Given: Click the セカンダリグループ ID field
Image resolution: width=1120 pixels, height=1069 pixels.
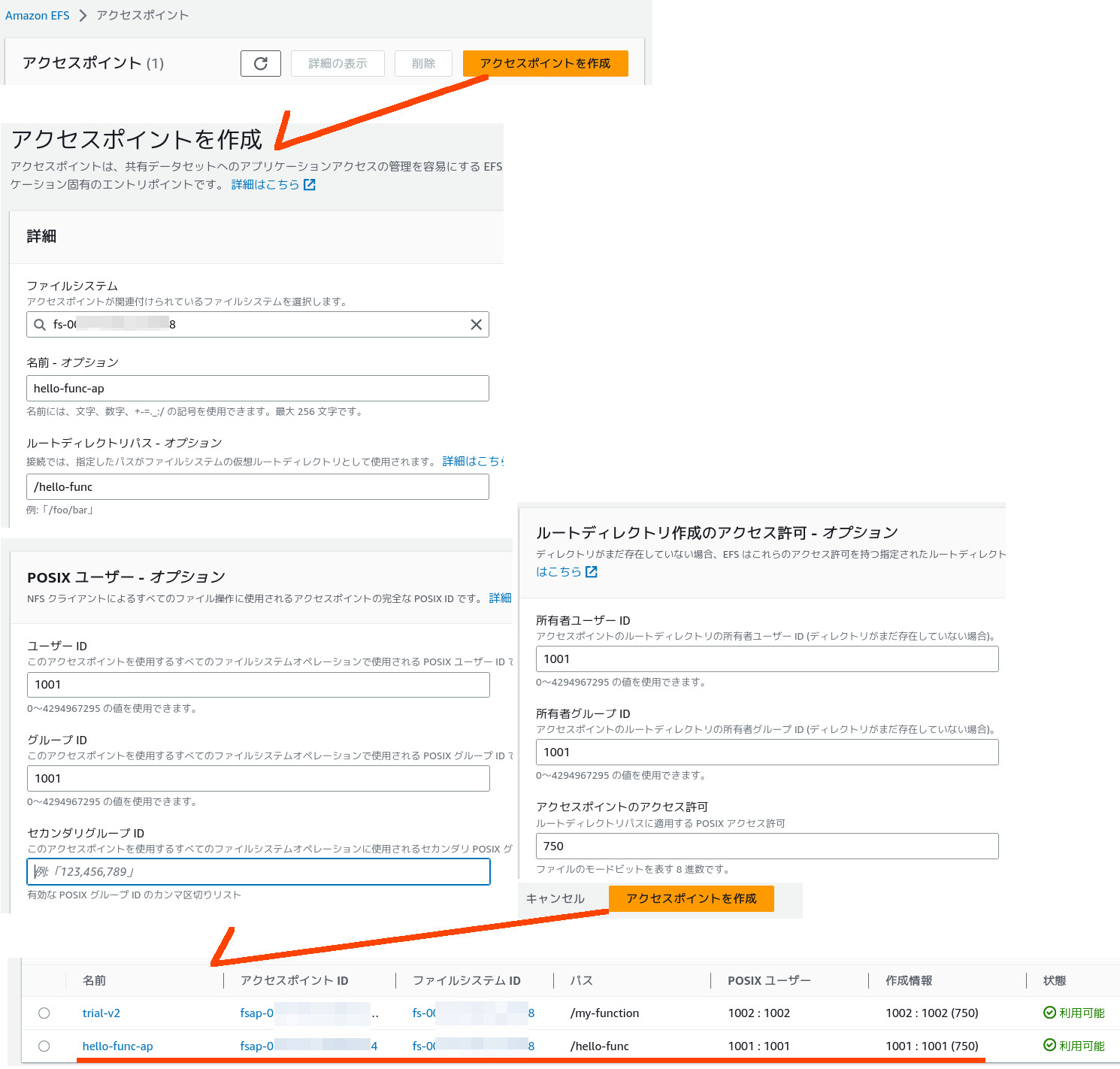Looking at the screenshot, I should click(x=259, y=872).
